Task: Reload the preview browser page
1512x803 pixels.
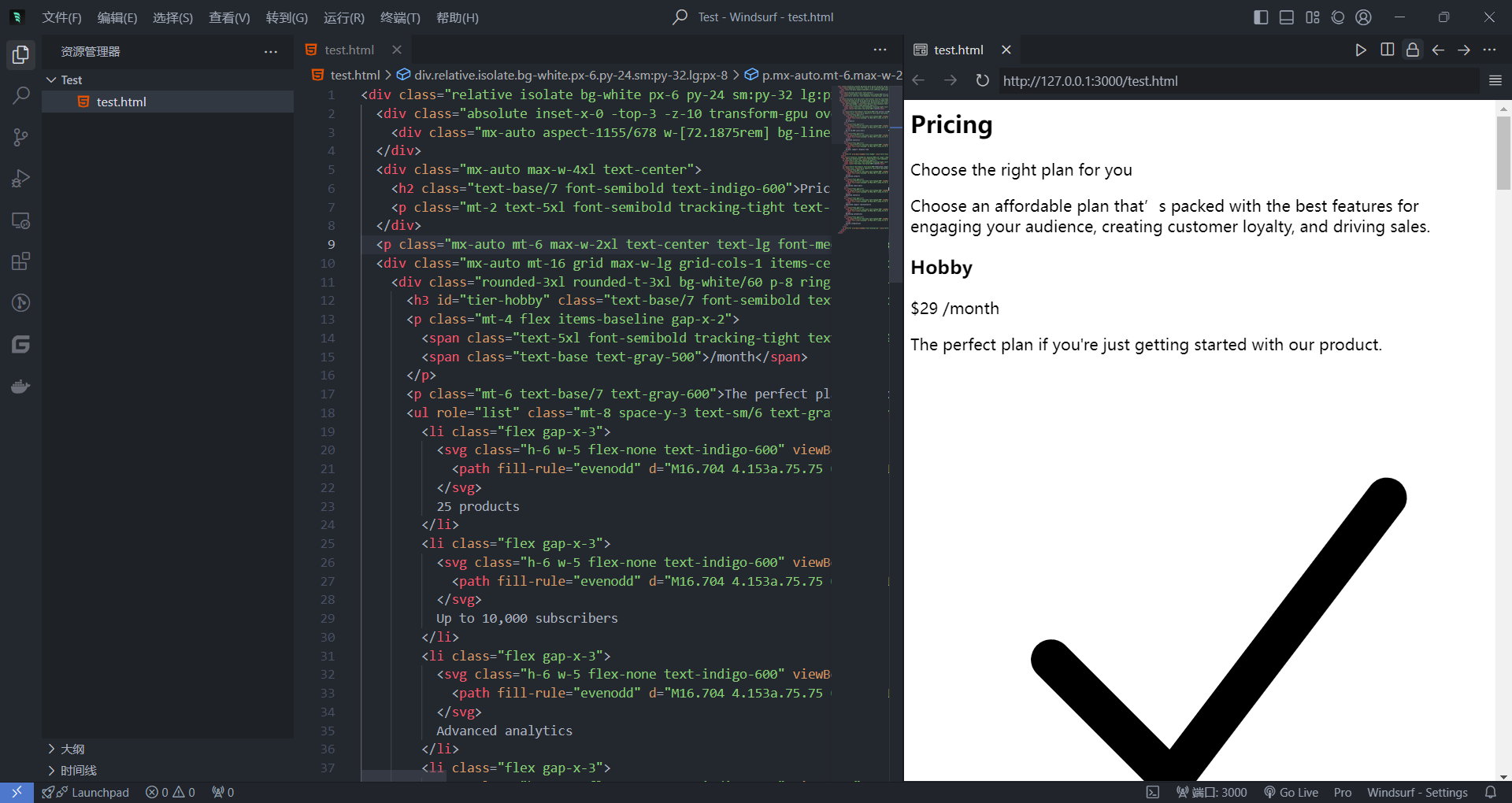Action: 982,80
